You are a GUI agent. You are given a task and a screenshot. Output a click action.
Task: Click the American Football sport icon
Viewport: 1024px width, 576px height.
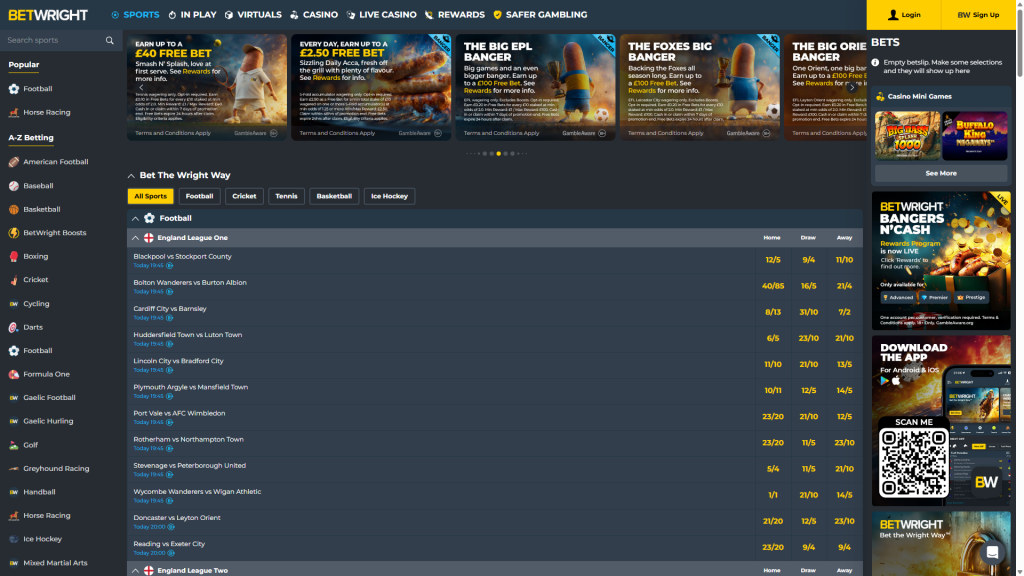point(14,162)
